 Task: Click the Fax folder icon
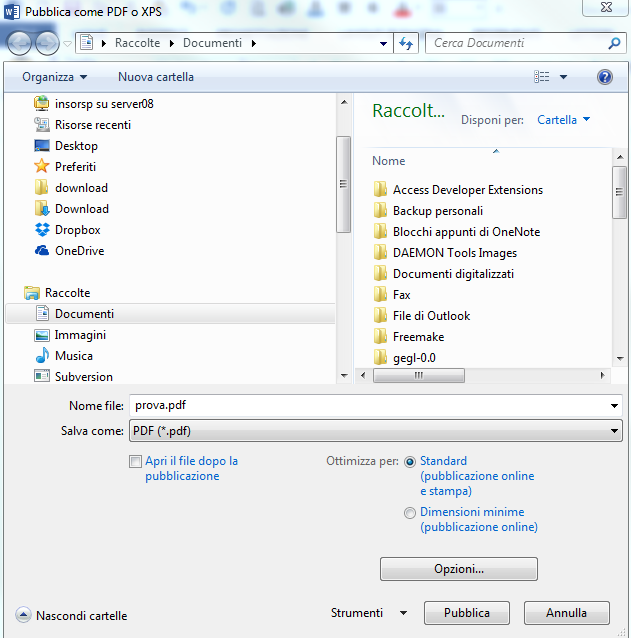click(x=380, y=295)
